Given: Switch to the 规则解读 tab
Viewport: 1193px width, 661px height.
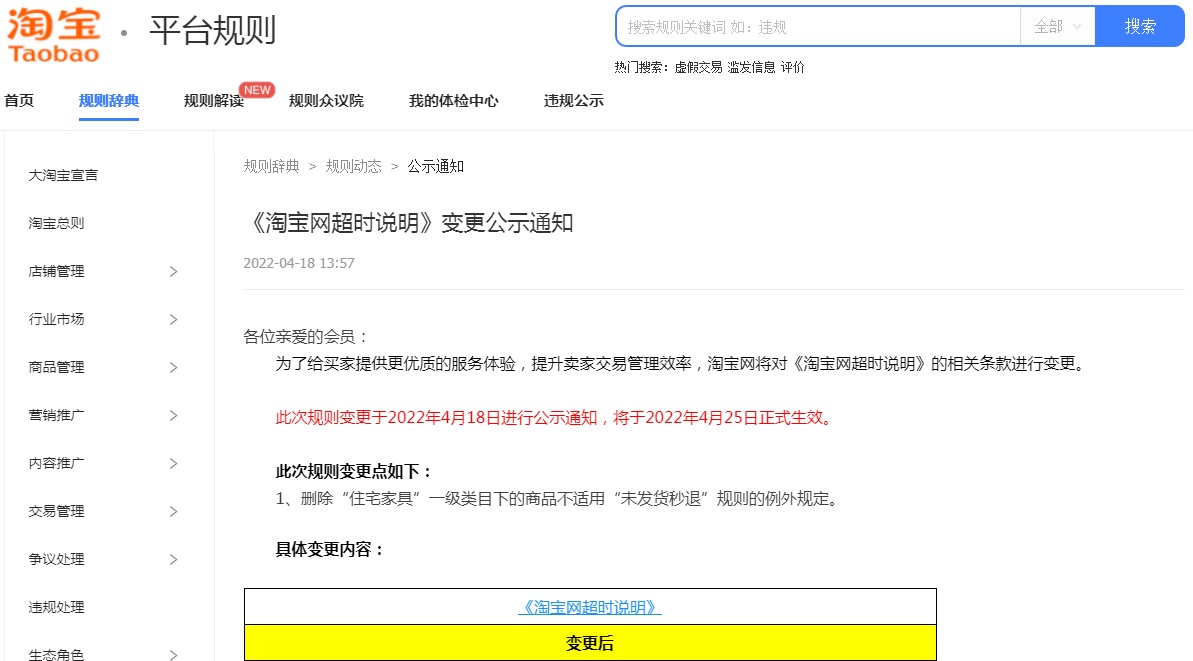Looking at the screenshot, I should 213,101.
